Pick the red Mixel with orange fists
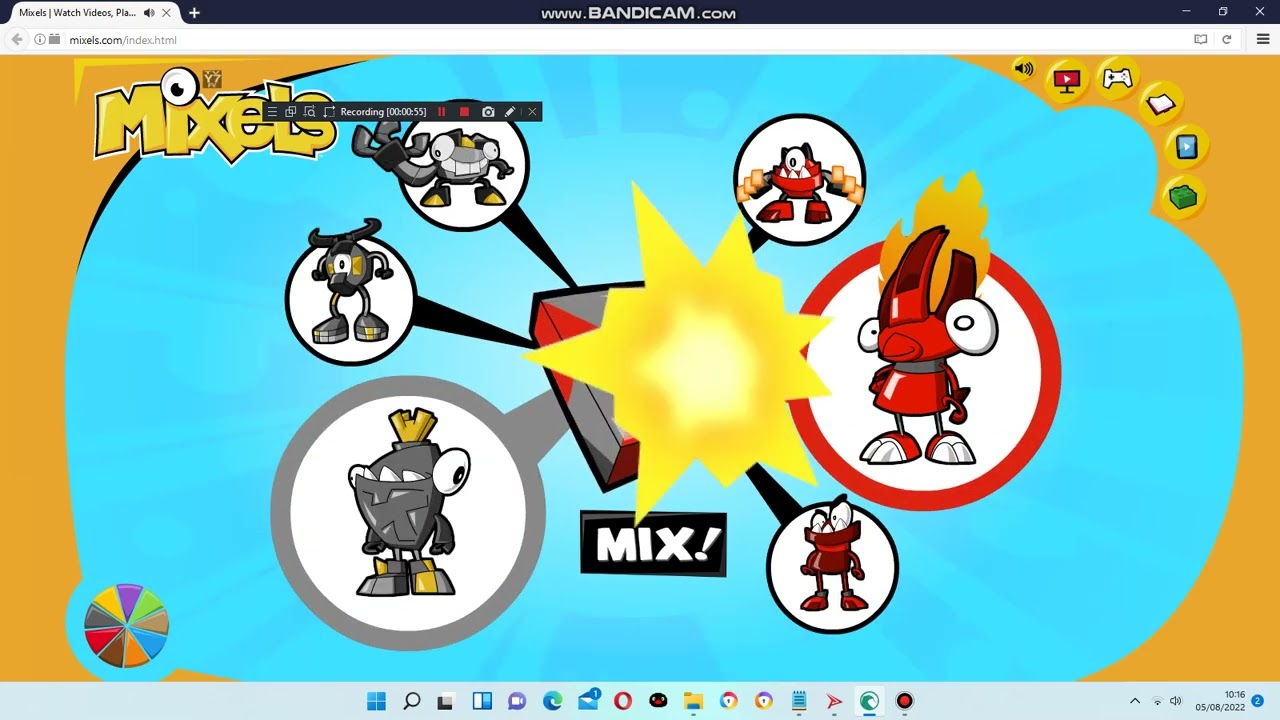1280x720 pixels. 800,180
